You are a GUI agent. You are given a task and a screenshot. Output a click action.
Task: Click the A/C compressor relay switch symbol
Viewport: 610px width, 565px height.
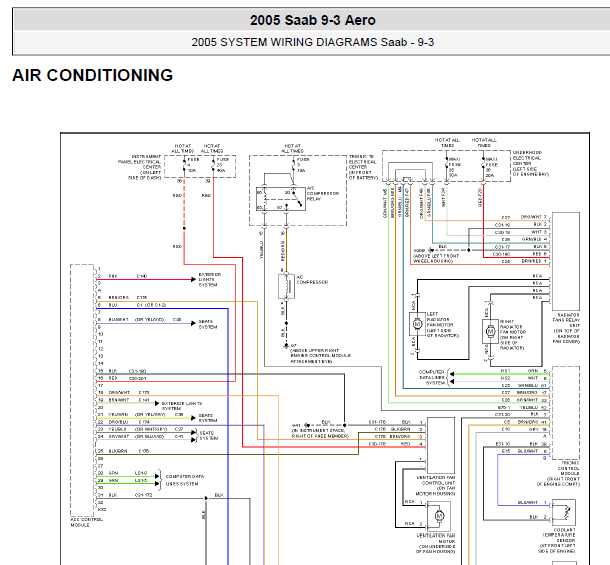point(296,198)
